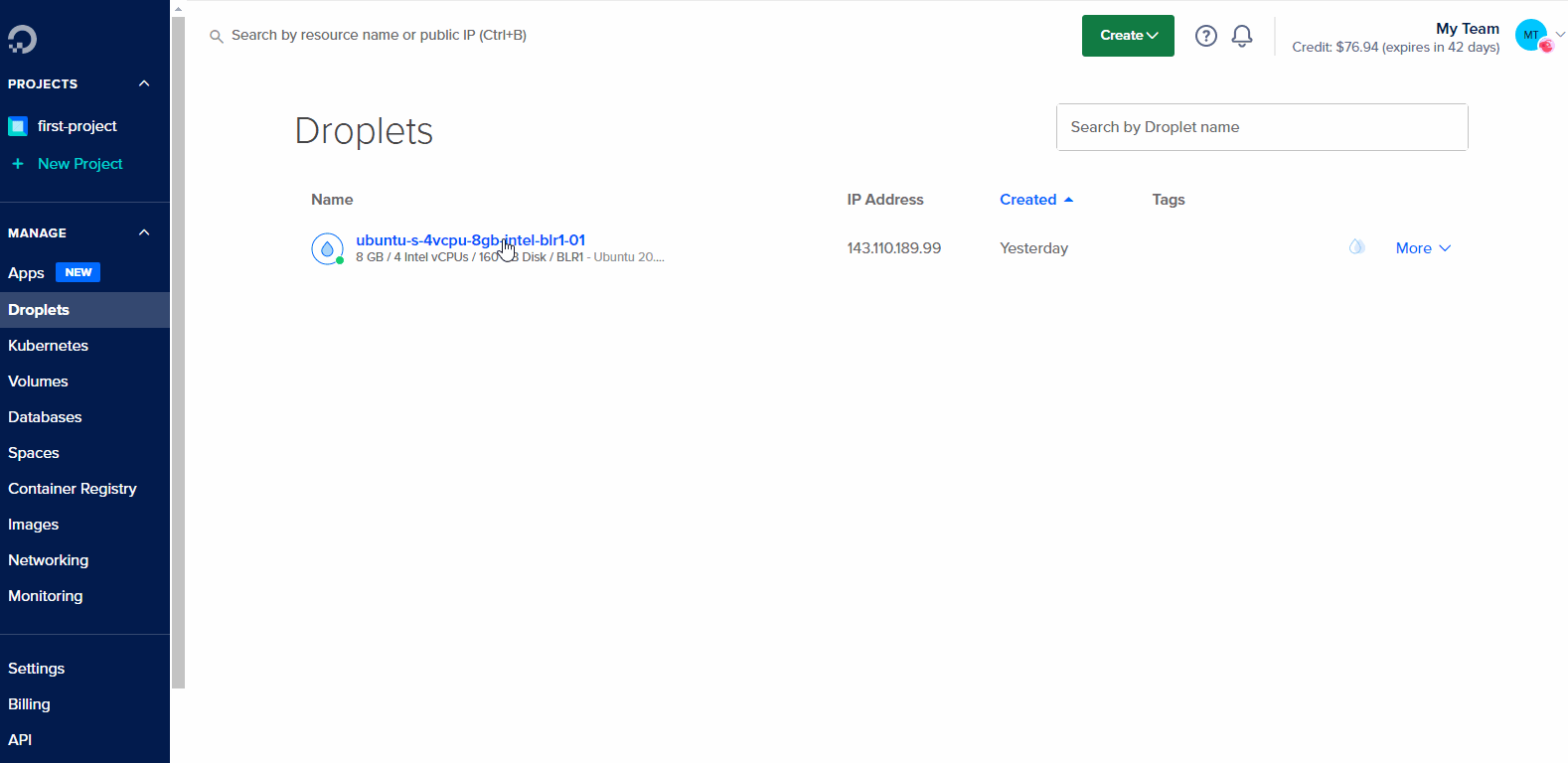Click the Name column header
Viewport: 1568px width, 763px height.
point(332,200)
